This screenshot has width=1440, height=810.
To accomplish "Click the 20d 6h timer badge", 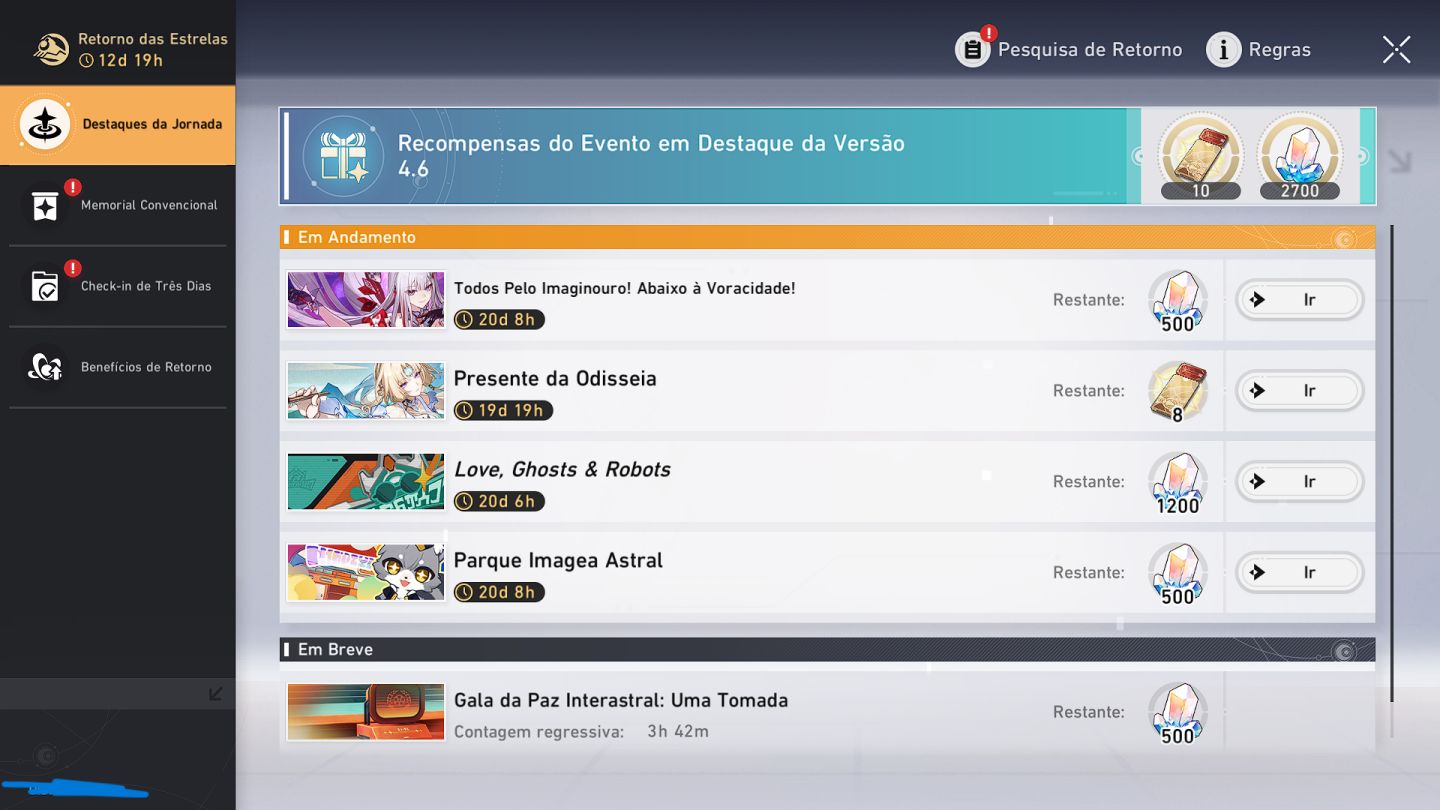I will 499,502.
